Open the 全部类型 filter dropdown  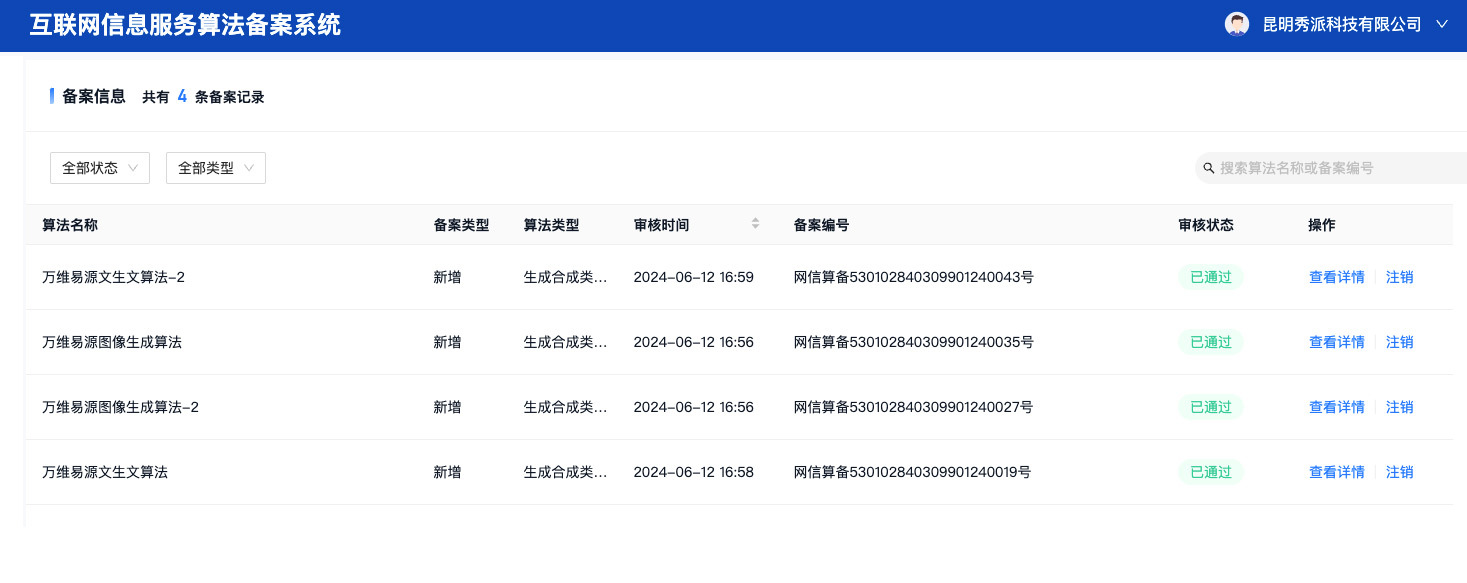[216, 168]
